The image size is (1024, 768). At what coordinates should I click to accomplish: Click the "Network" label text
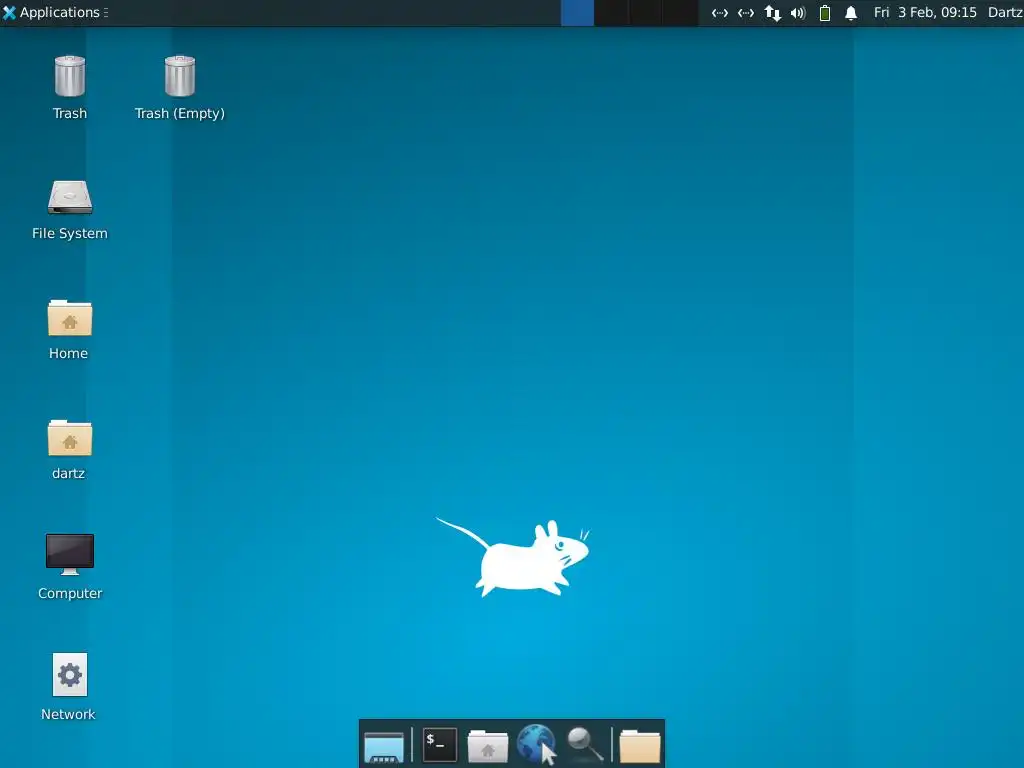tap(68, 714)
